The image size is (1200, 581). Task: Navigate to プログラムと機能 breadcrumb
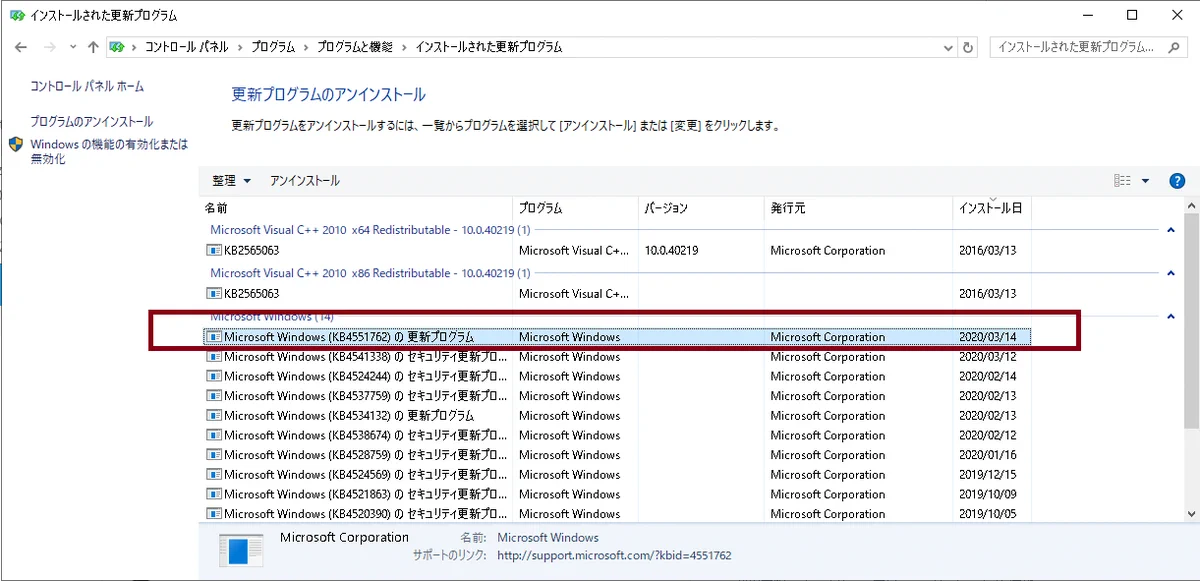(354, 47)
